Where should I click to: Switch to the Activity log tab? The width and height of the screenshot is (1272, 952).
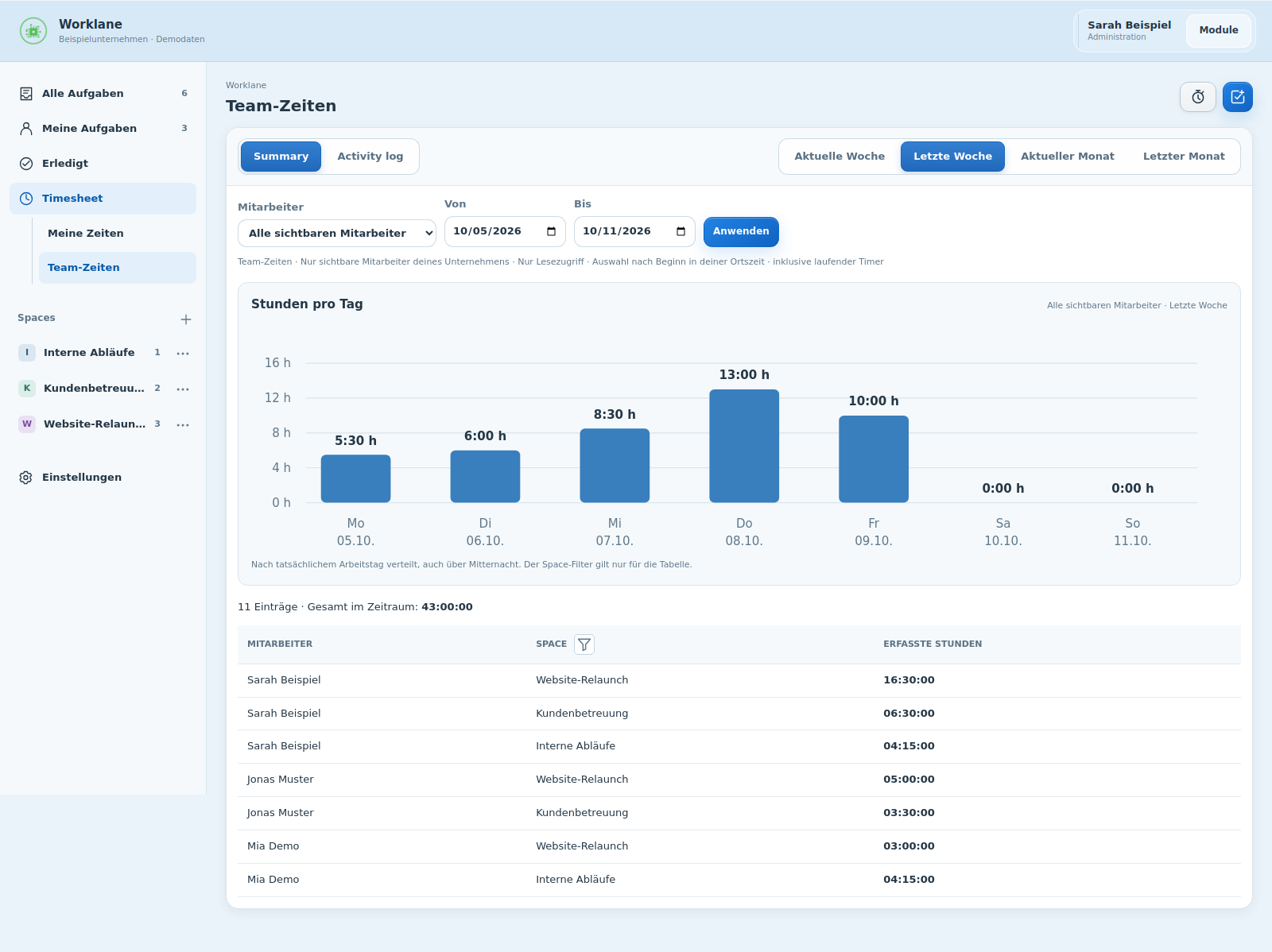coord(370,157)
